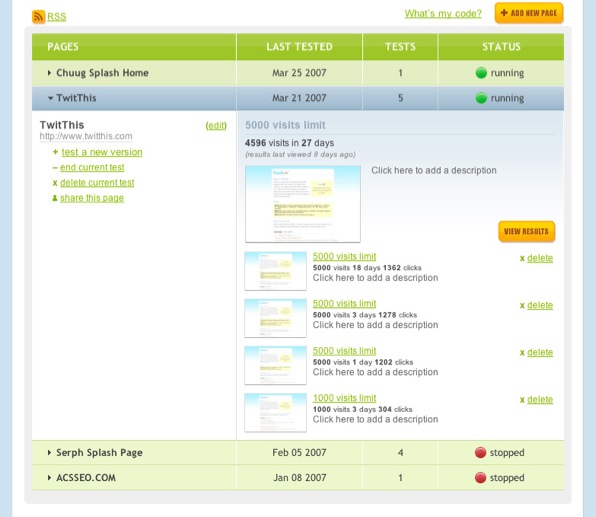This screenshot has height=517, width=596.
Task: Delete the 1000 visits limit test
Action: point(540,400)
